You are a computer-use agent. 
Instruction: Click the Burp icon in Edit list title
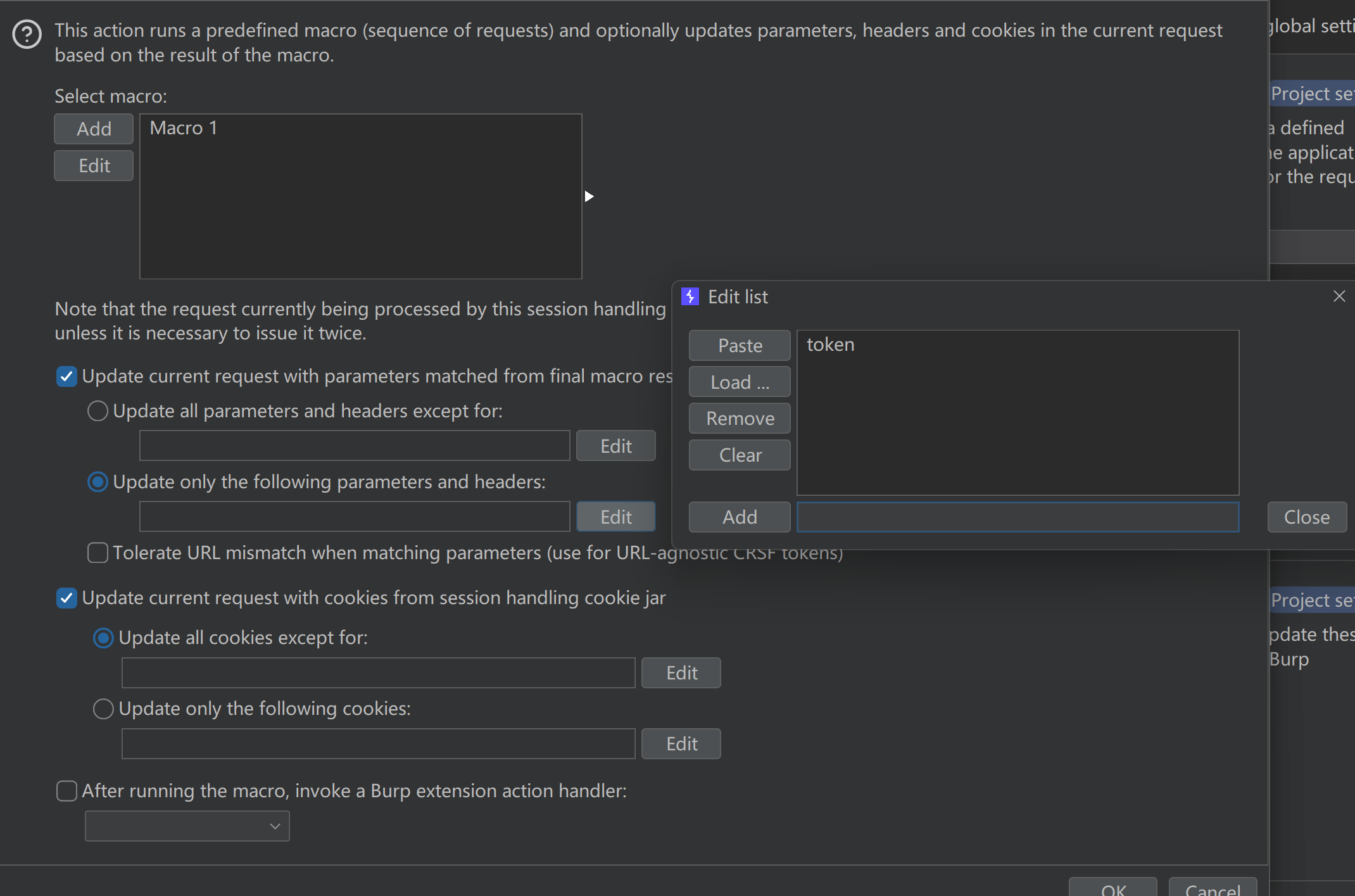pos(690,296)
